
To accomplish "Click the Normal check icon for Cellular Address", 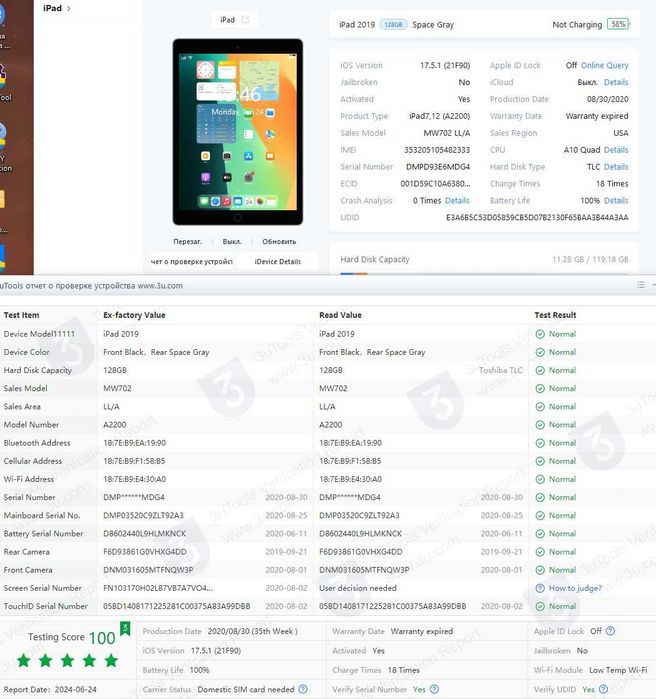I will click(540, 461).
